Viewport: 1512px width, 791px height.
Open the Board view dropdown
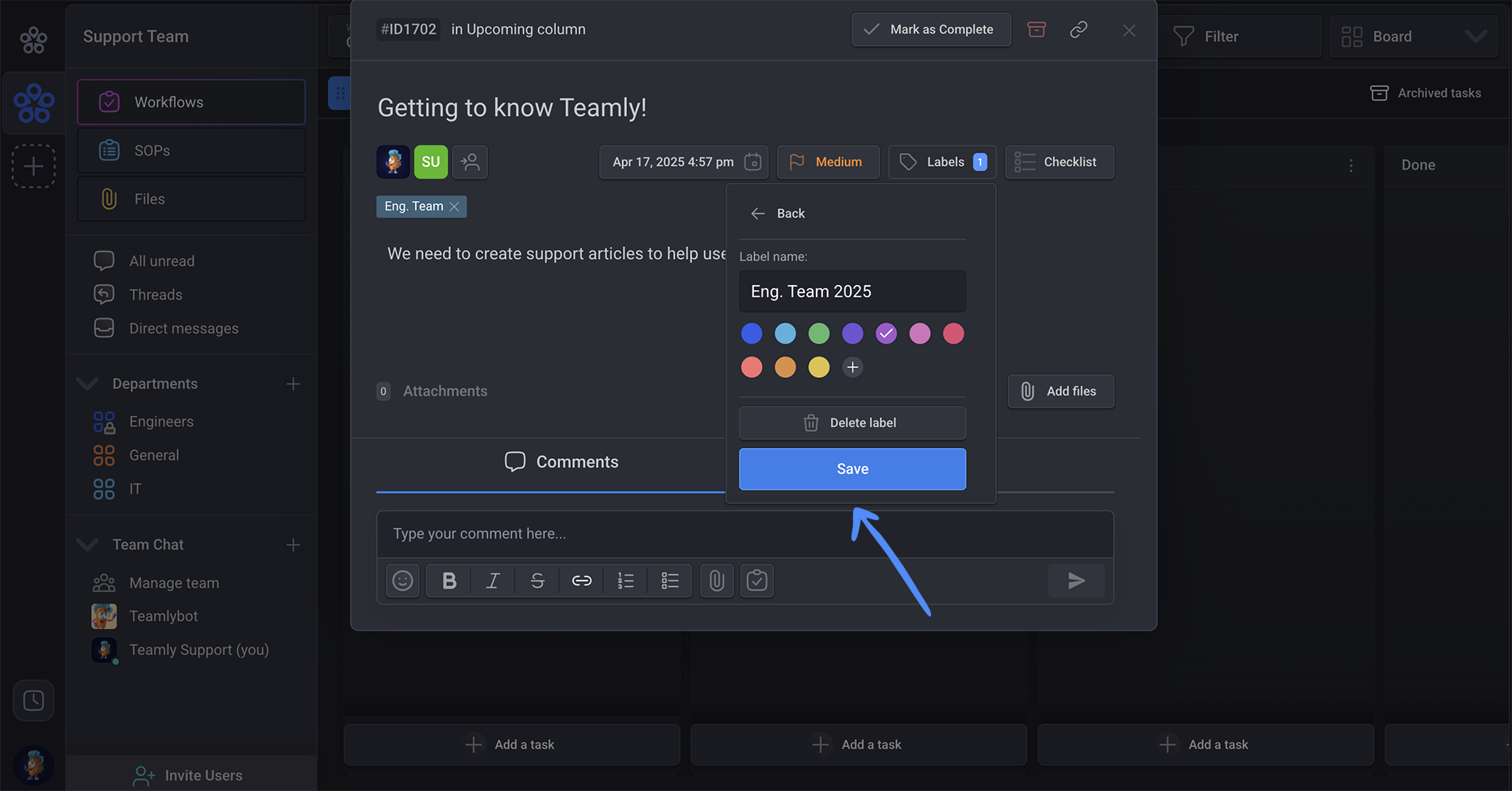(1414, 37)
